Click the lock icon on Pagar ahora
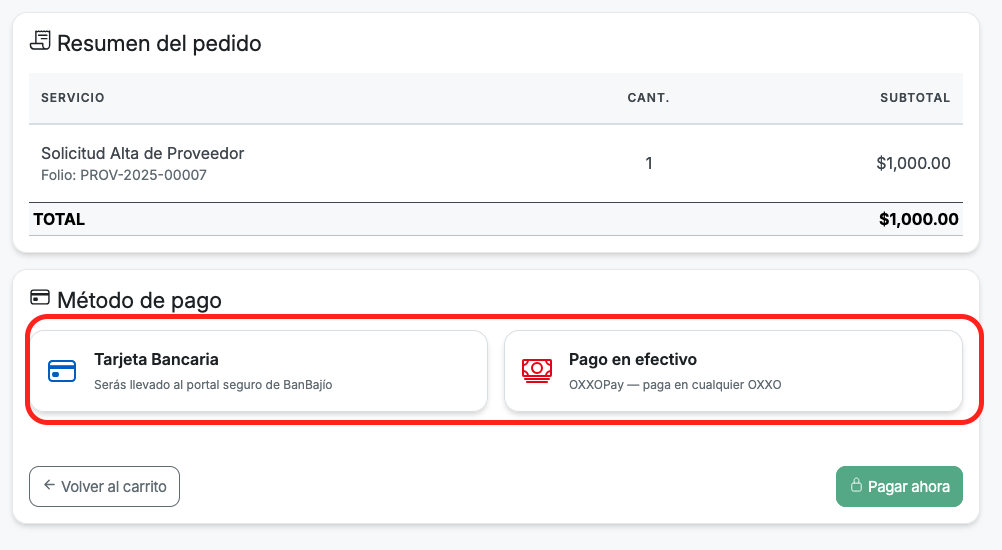Image resolution: width=1002 pixels, height=550 pixels. 856,485
